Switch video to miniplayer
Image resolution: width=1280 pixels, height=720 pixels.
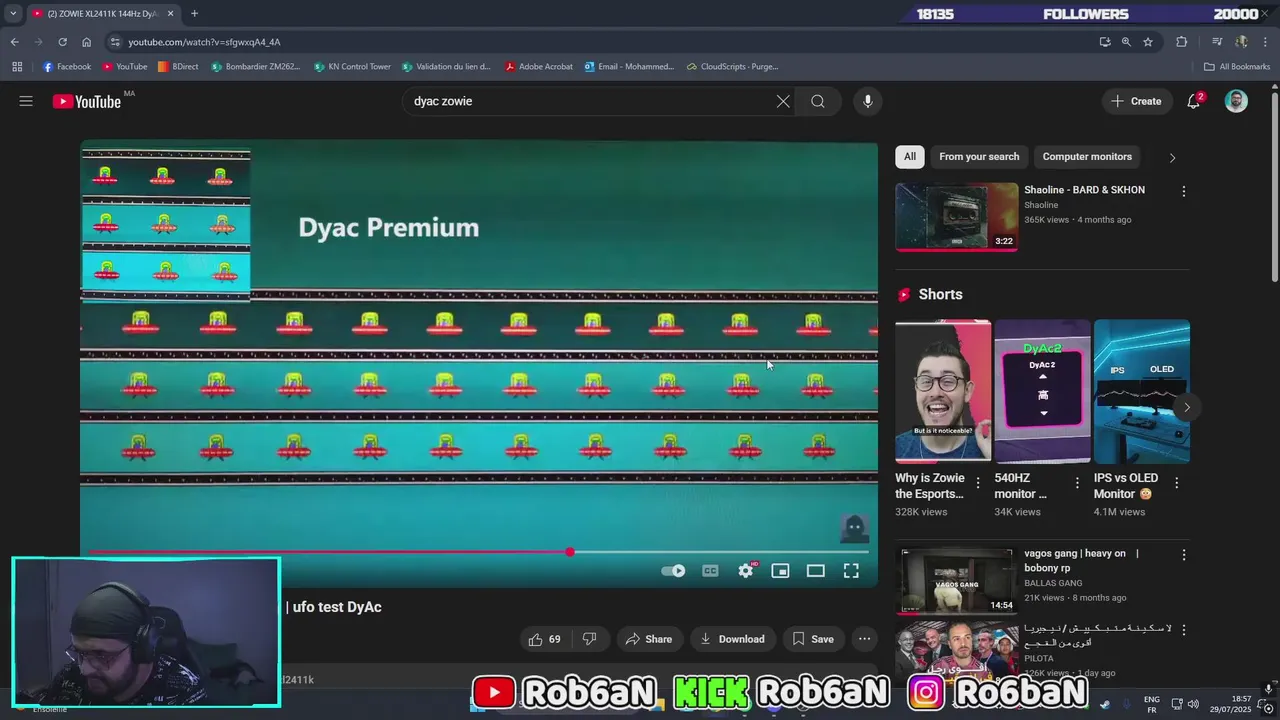point(780,570)
